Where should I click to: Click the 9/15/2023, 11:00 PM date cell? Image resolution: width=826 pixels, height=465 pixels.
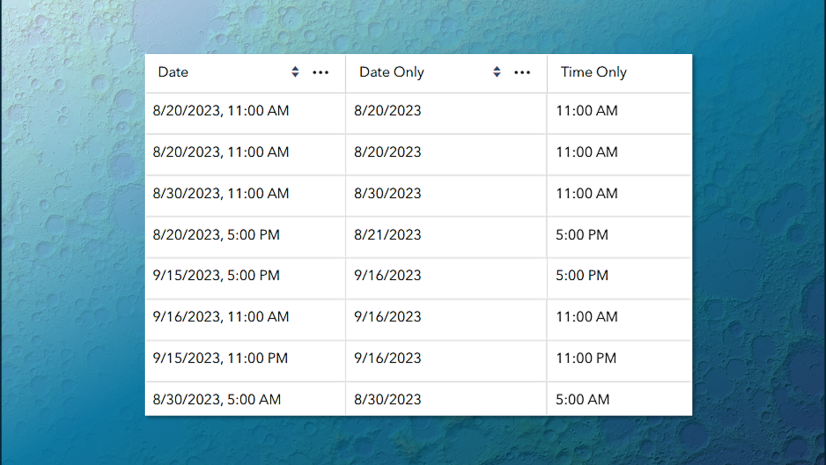click(220, 358)
